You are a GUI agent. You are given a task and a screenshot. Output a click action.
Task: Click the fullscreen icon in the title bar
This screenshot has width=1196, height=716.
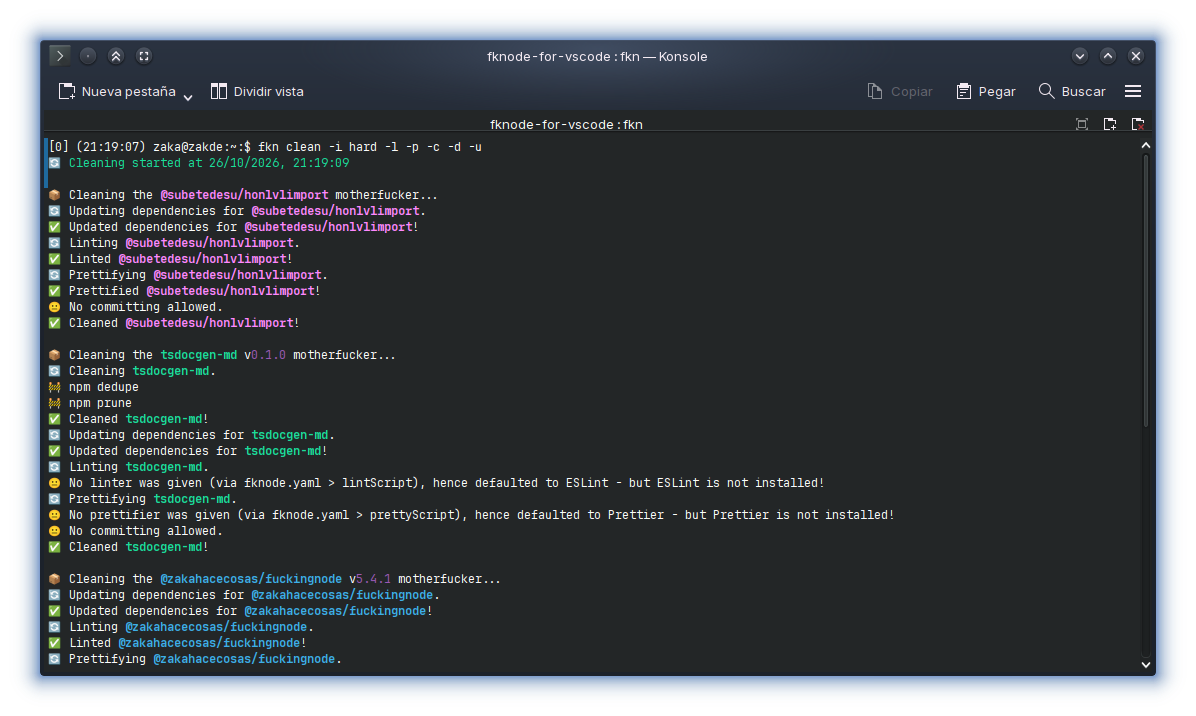(143, 56)
